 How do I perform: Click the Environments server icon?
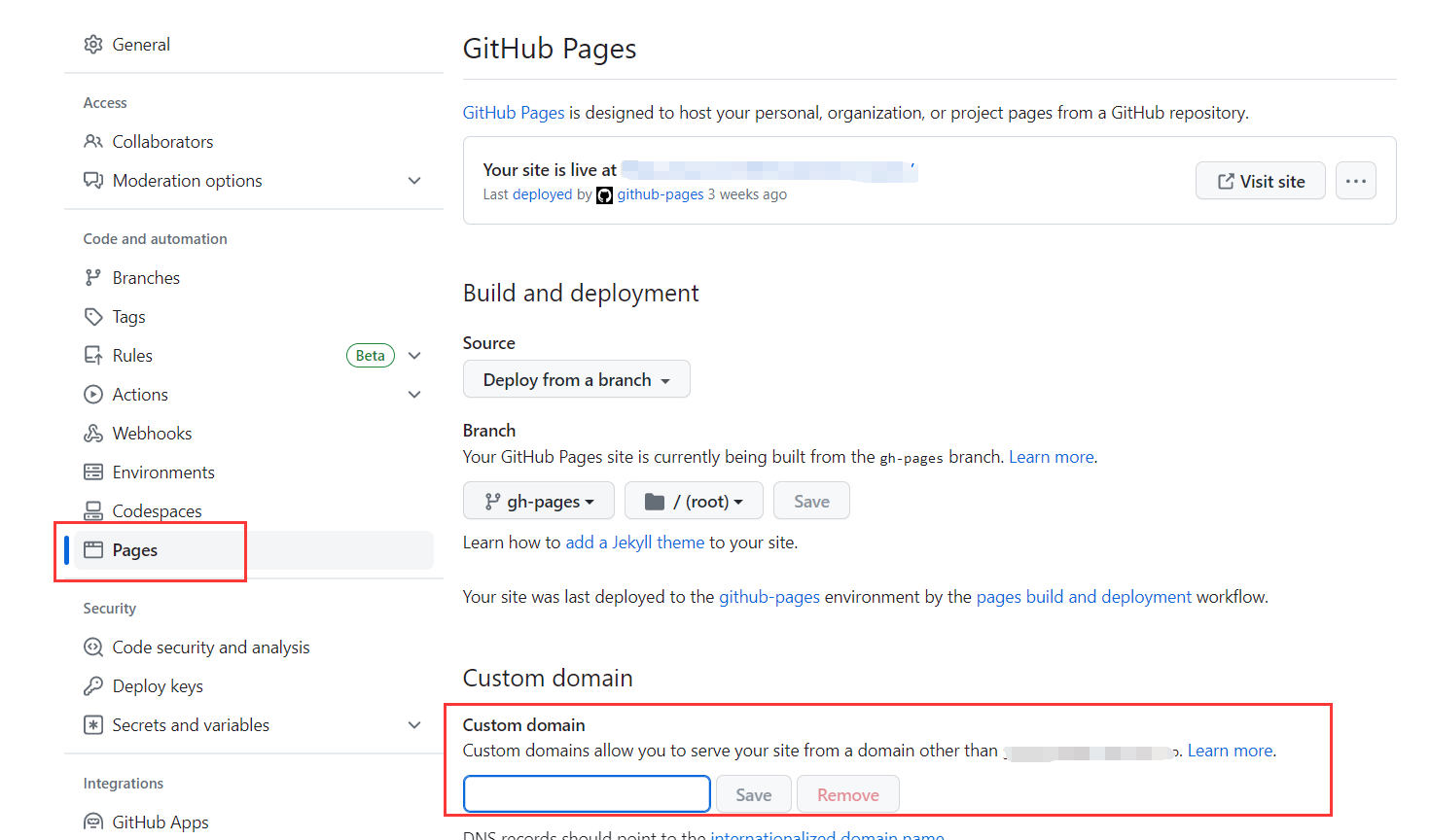tap(93, 472)
